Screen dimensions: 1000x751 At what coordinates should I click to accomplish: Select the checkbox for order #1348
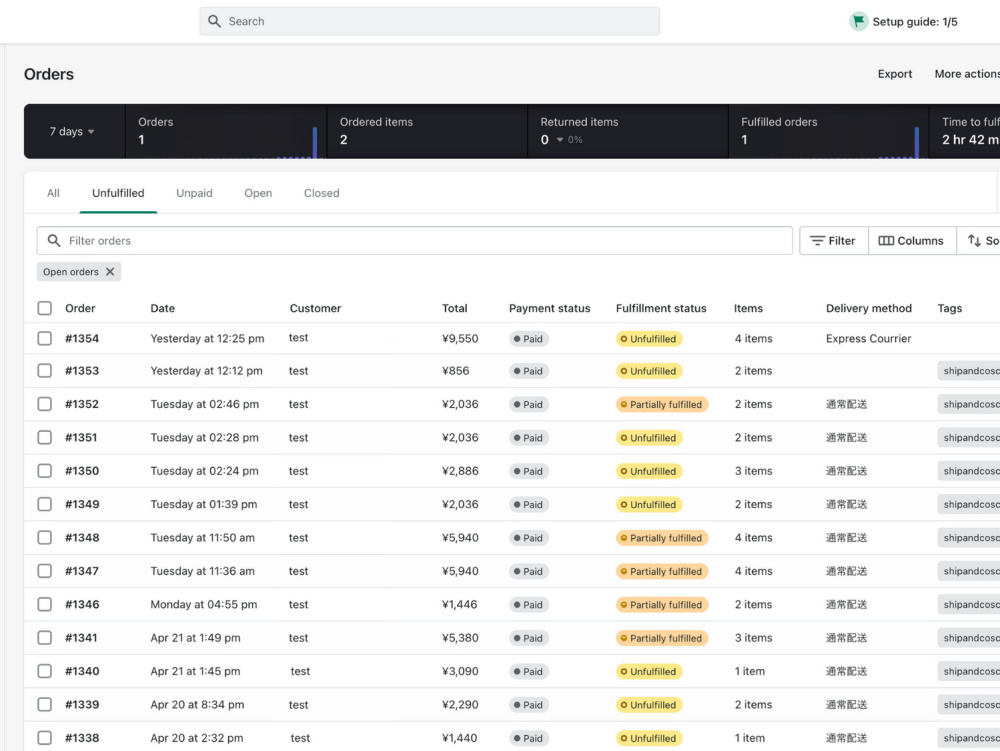45,538
